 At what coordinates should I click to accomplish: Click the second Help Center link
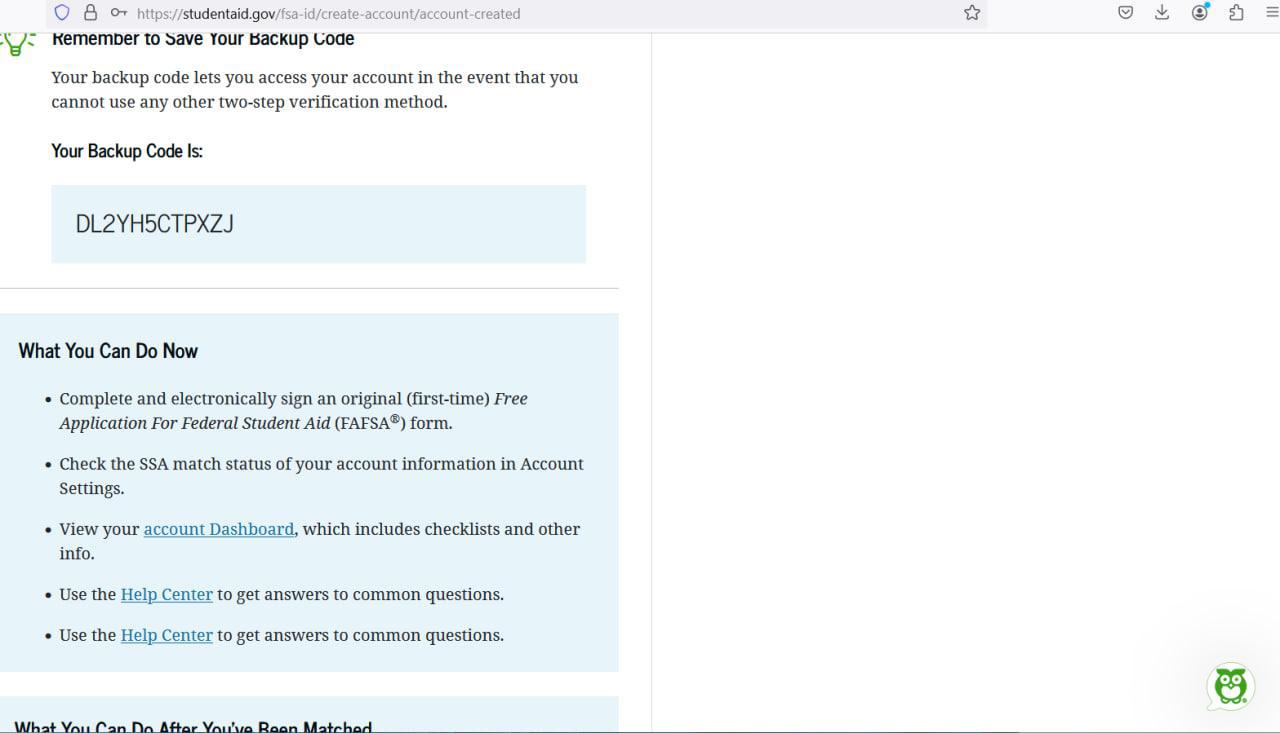[166, 635]
